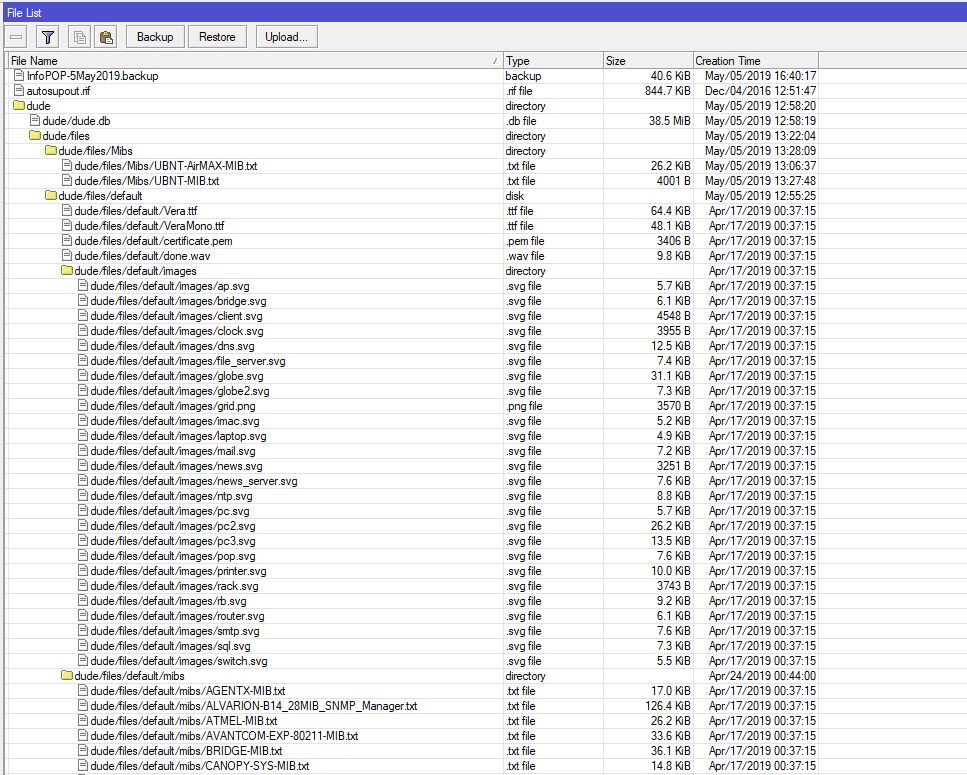
Task: Toggle sort order using the File Name arrow
Action: click(497, 60)
